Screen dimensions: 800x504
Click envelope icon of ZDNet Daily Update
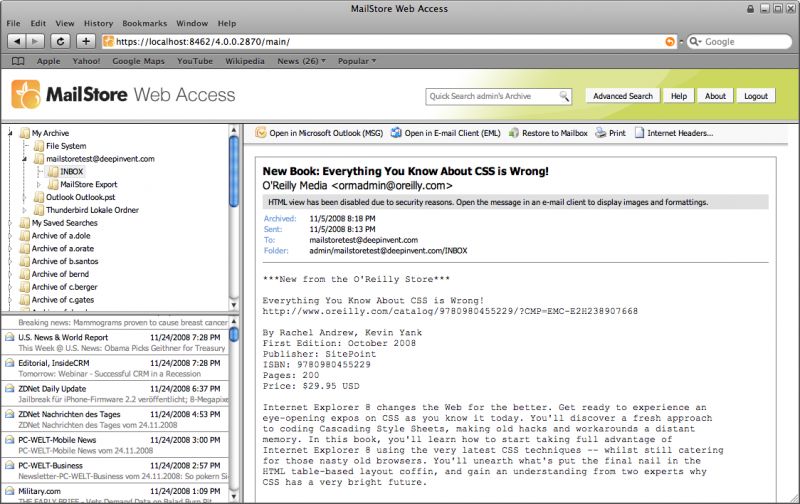click(9, 388)
